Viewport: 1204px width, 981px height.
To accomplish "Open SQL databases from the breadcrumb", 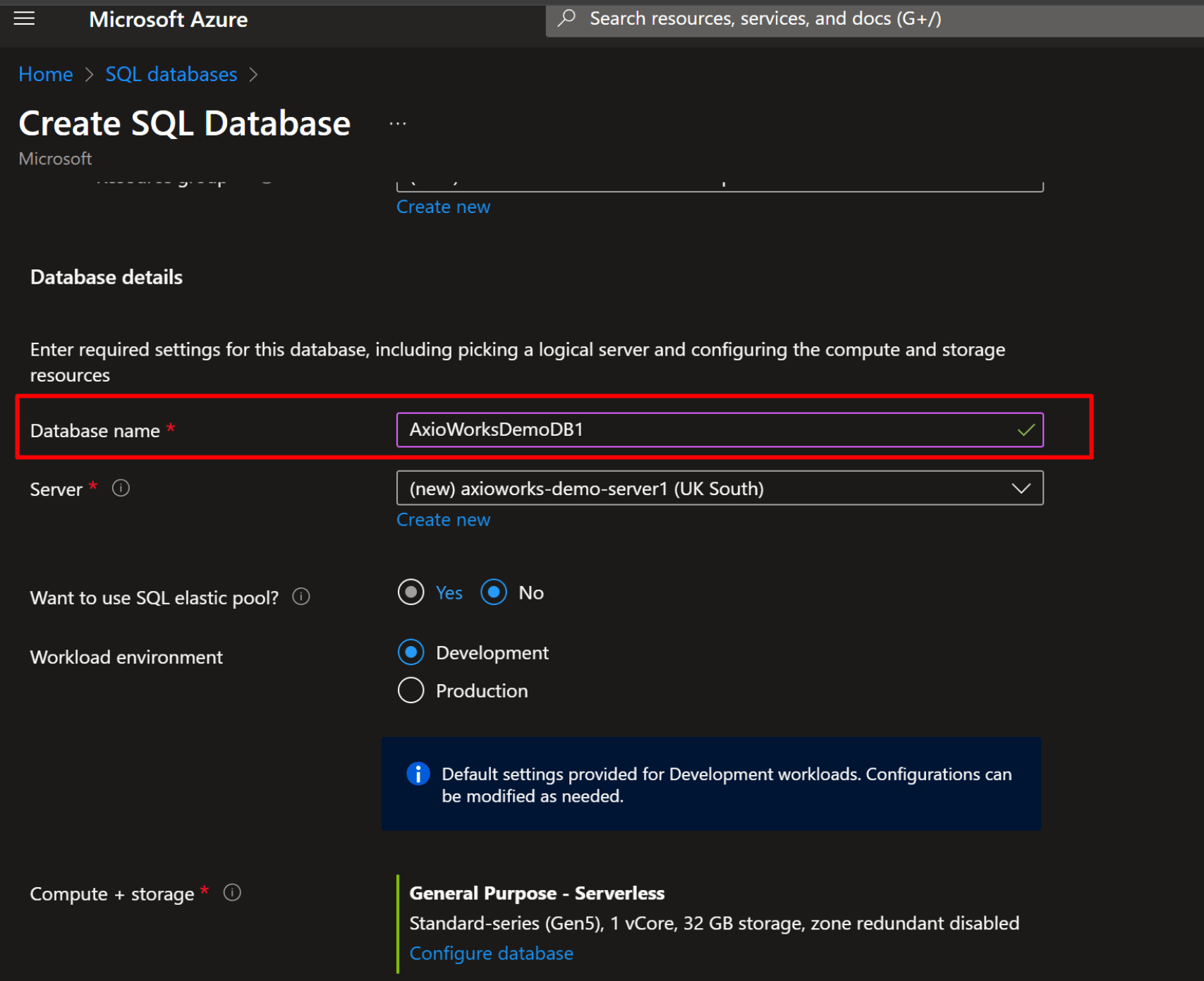I will pos(171,73).
